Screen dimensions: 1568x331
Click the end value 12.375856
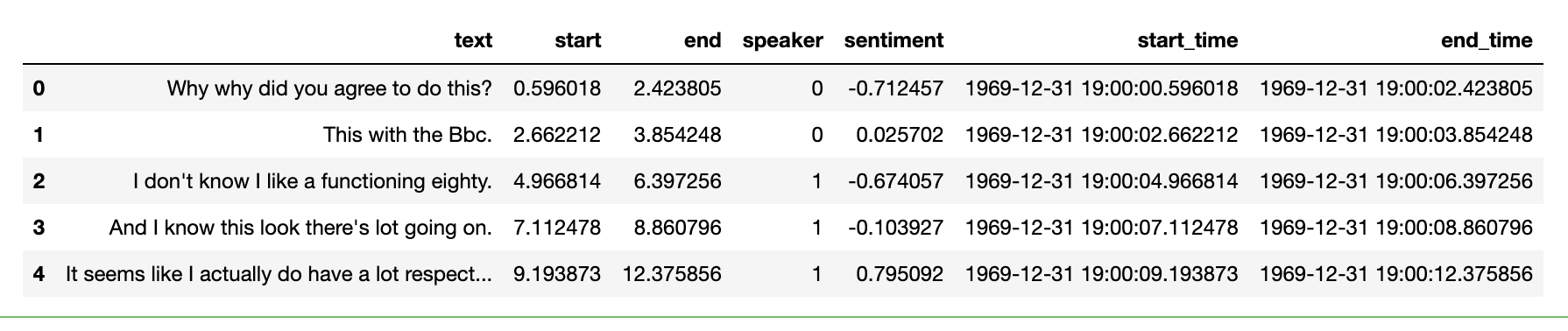[672, 274]
